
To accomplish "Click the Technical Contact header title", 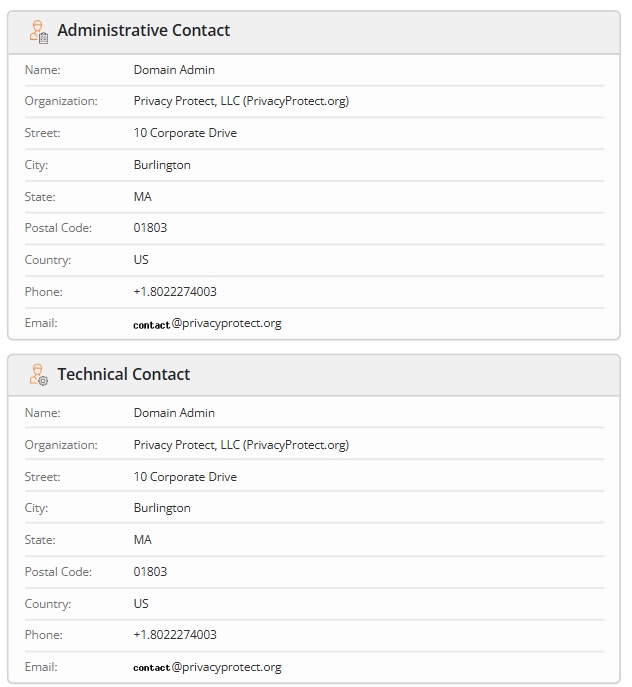I will pyautogui.click(x=123, y=375).
